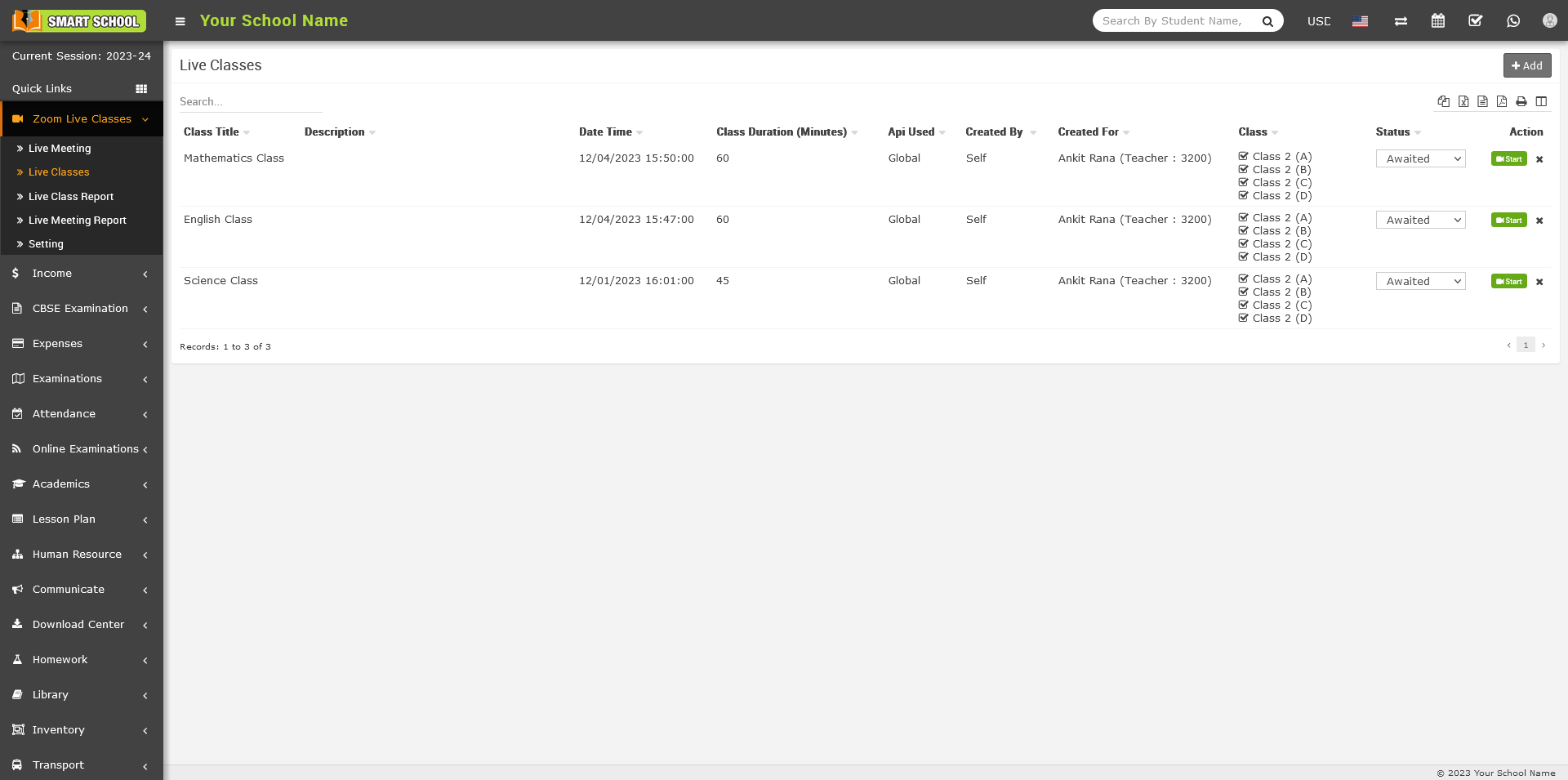Click the print icon above the table
The width and height of the screenshot is (1568, 780).
[x=1521, y=102]
